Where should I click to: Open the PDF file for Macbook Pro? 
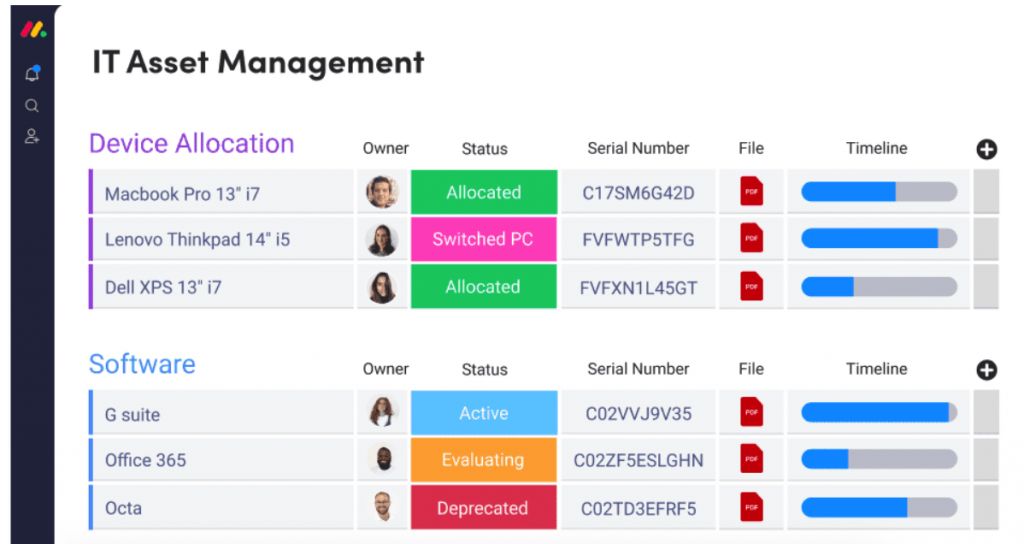[751, 192]
